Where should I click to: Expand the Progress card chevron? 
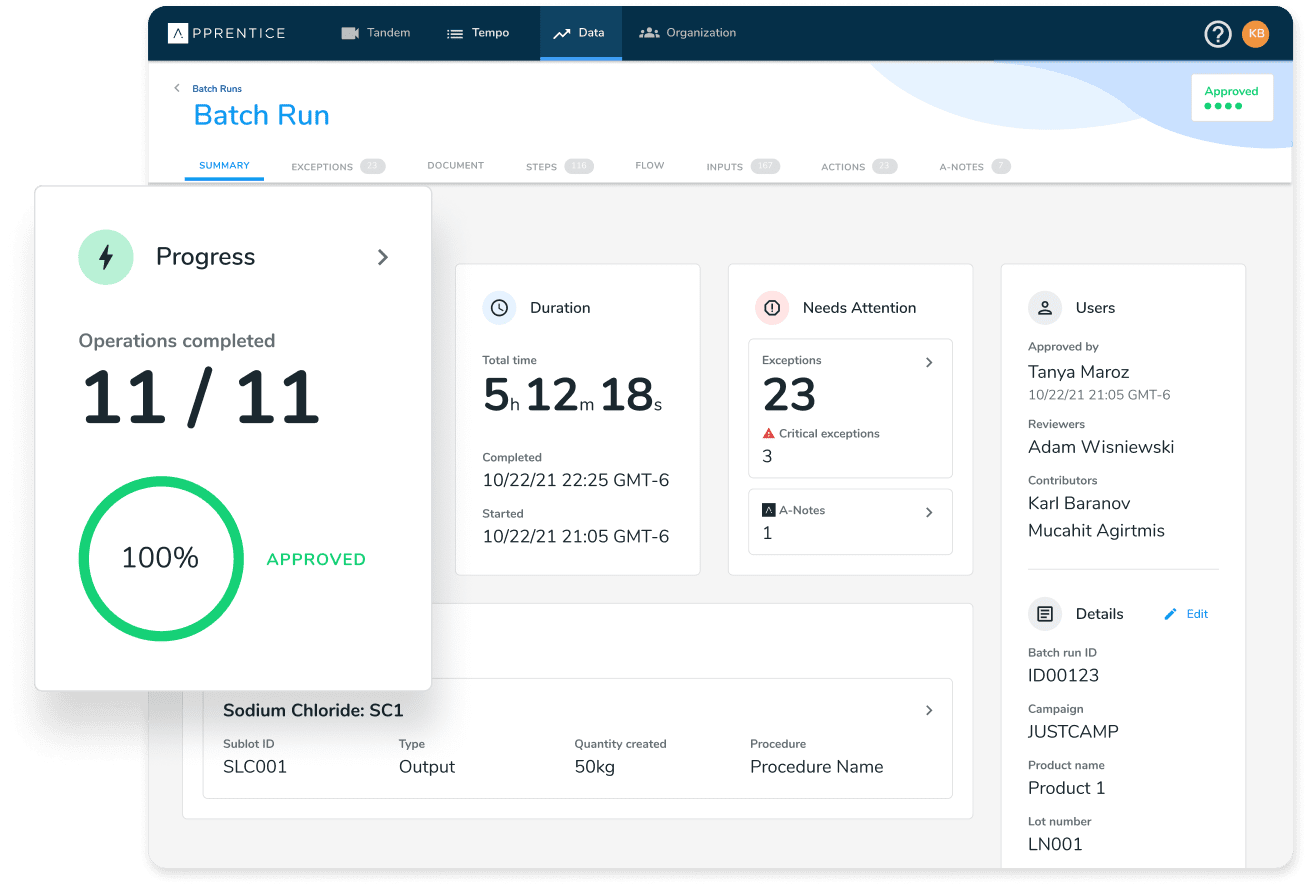pos(383,257)
